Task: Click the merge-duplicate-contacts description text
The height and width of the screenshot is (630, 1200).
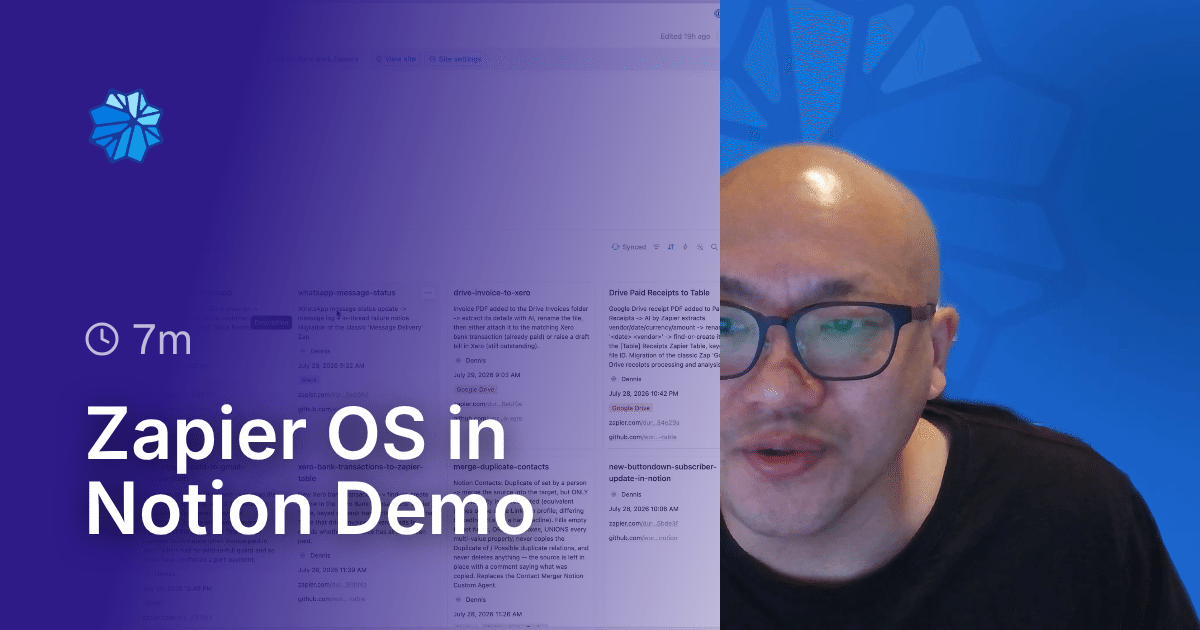Action: tap(520, 532)
